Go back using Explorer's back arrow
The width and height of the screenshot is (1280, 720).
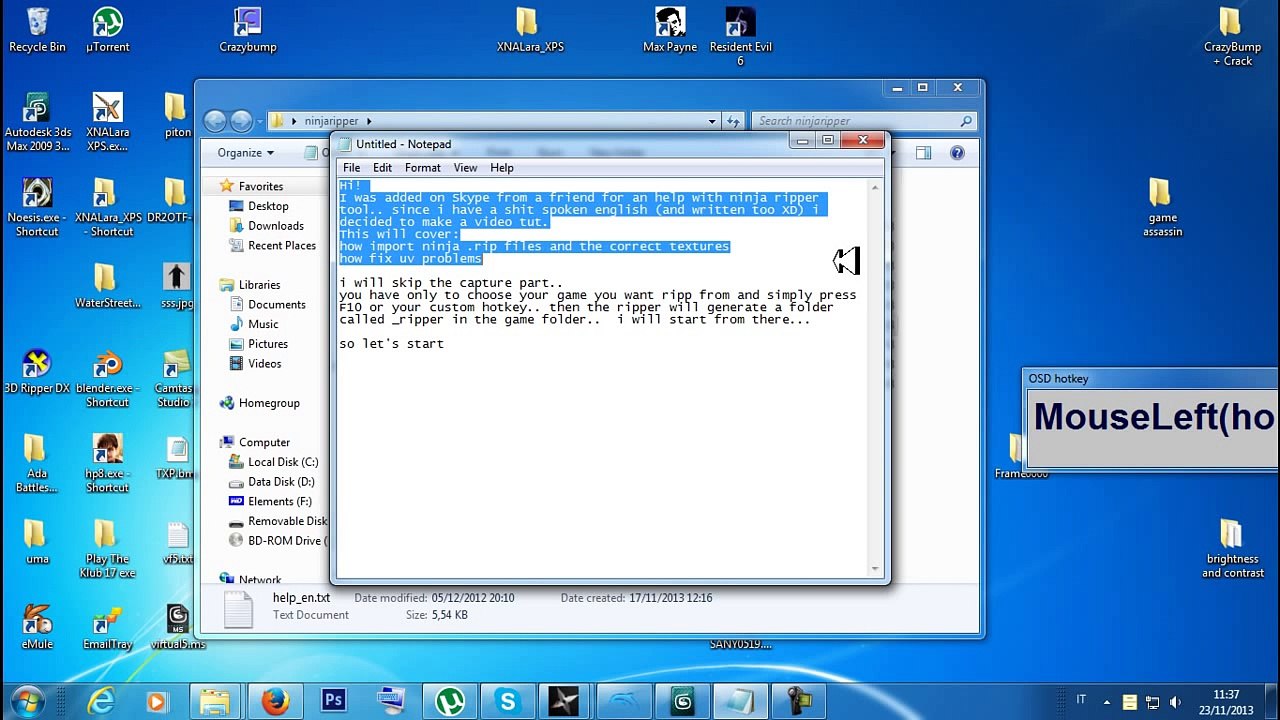click(215, 121)
